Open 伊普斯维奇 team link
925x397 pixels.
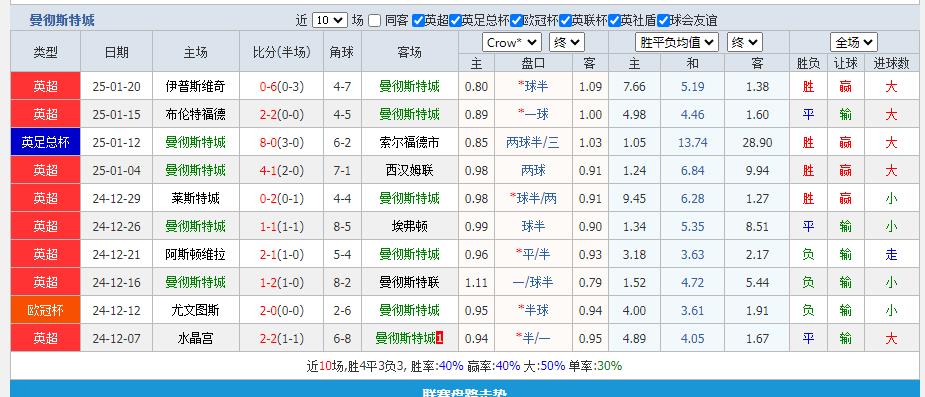(x=195, y=87)
